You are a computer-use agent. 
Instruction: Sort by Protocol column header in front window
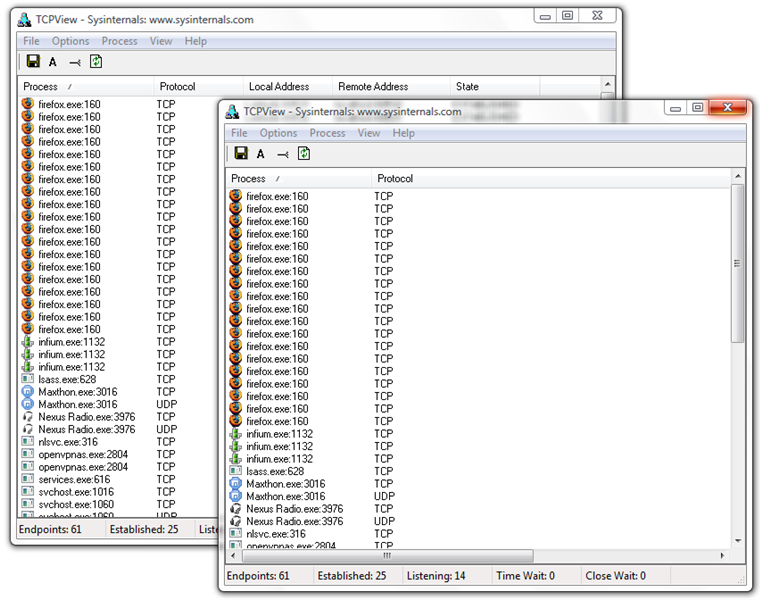[551, 178]
